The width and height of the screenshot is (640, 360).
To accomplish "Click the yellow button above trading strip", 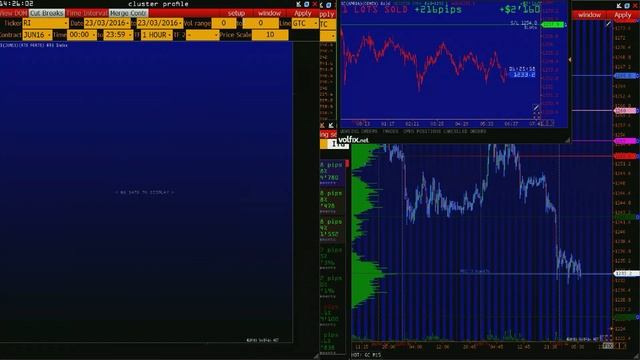I will coord(324,144).
